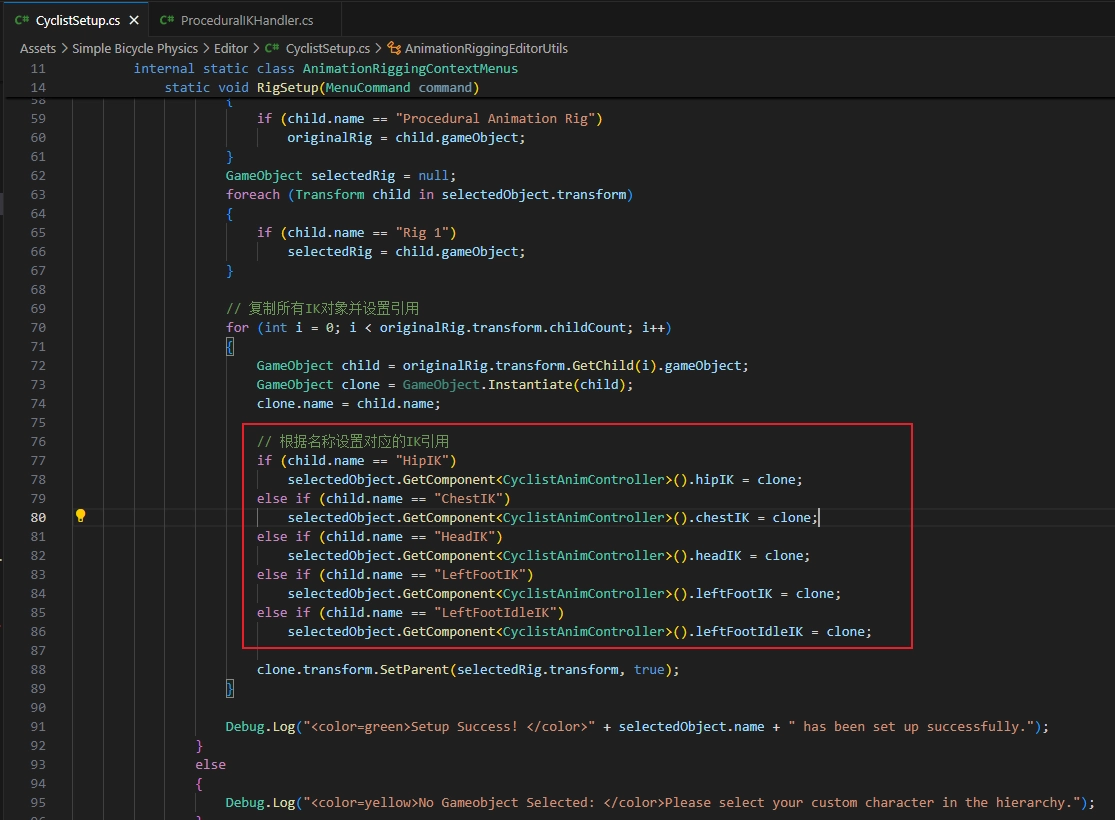Open the AnimationRiggingEditorUtils breadcrumb symbol
The width and height of the screenshot is (1115, 820).
point(486,48)
